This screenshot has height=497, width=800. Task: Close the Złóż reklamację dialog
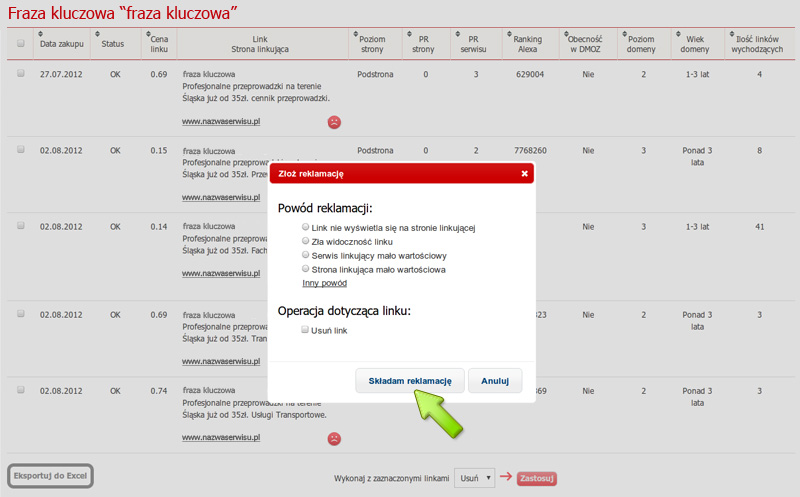click(x=524, y=173)
